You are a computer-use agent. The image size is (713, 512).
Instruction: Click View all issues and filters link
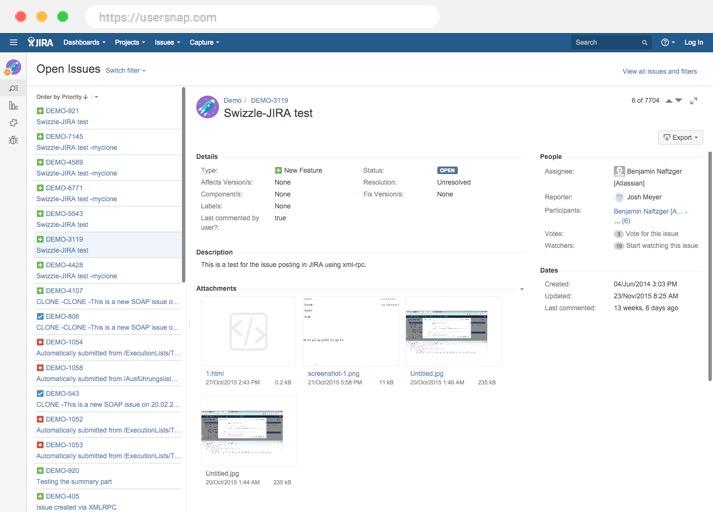(x=659, y=71)
